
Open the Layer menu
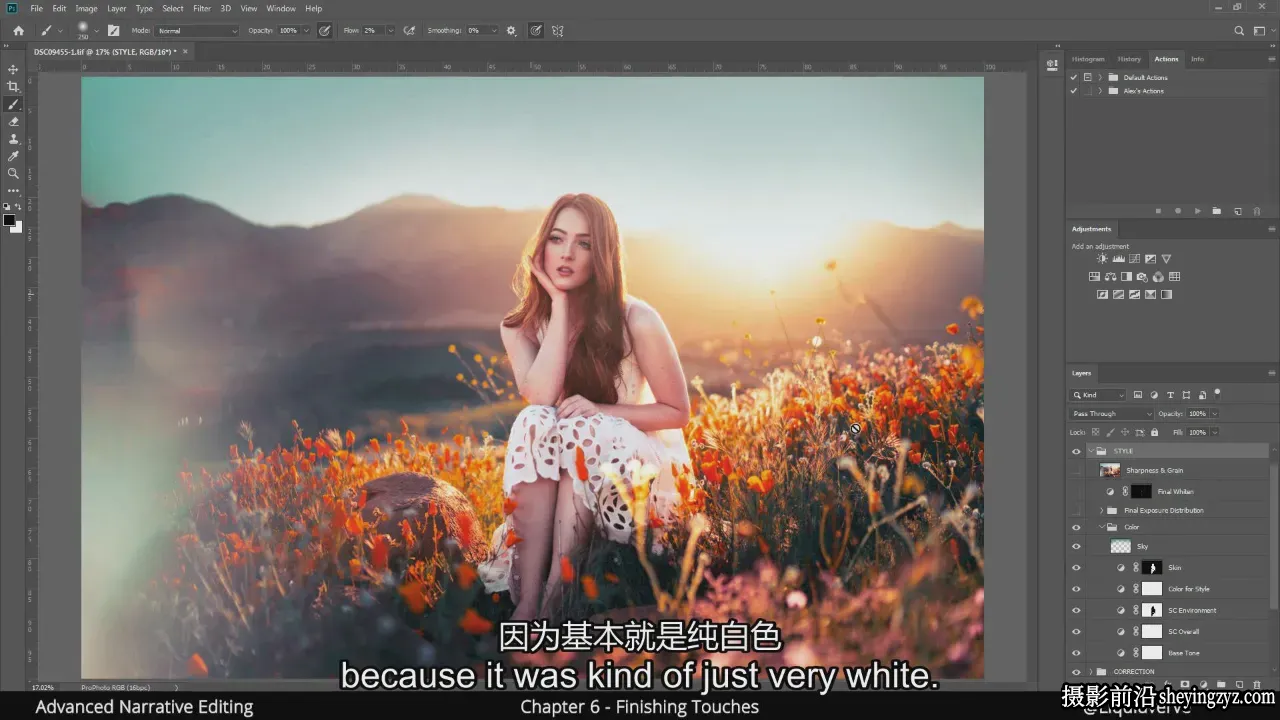117,8
